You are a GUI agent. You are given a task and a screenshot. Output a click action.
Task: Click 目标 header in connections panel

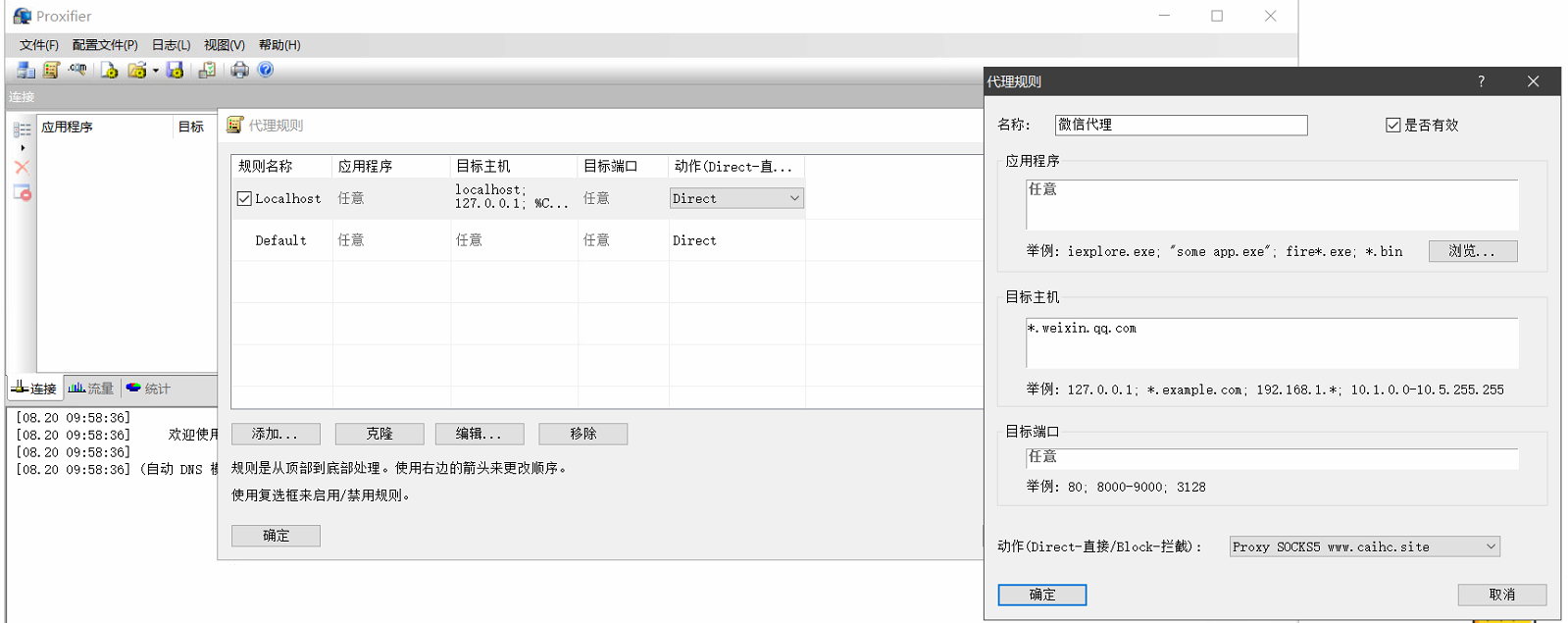click(x=193, y=127)
